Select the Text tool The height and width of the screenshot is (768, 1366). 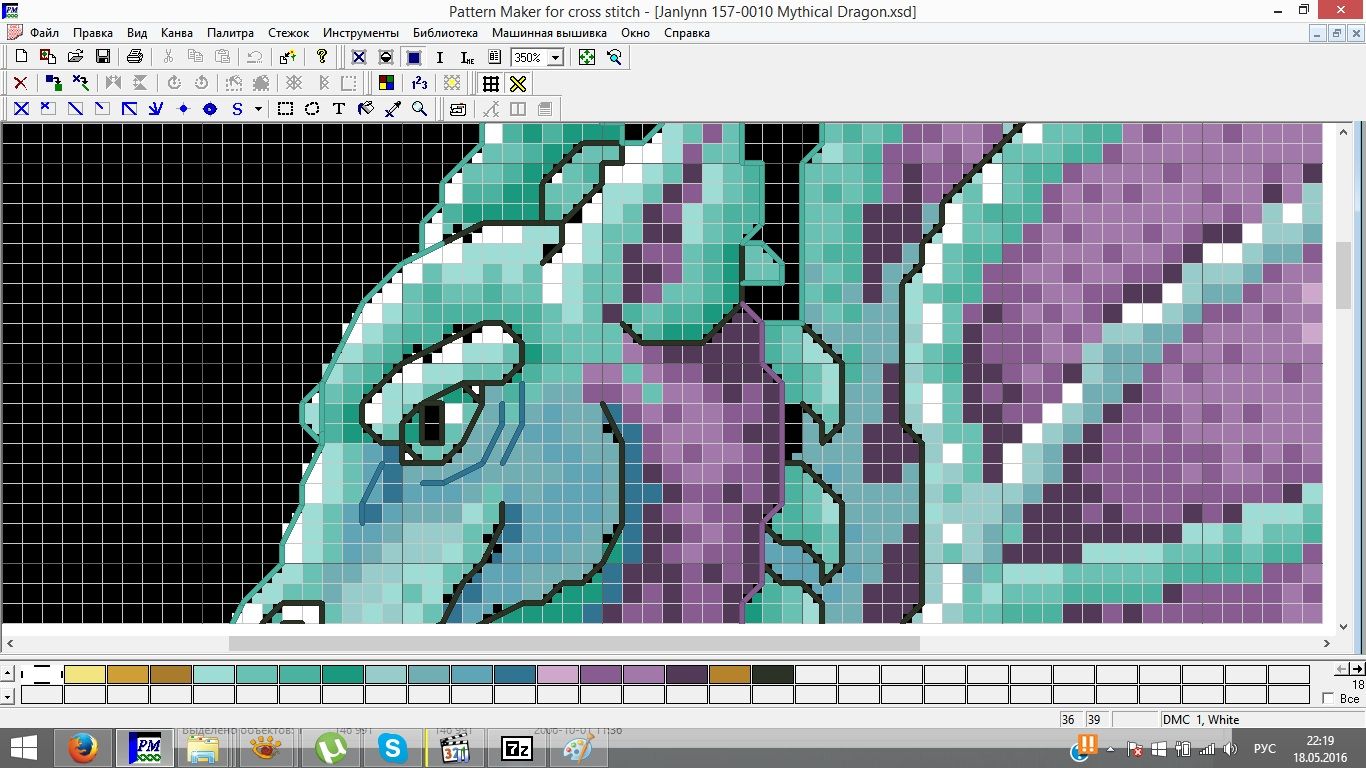point(339,109)
